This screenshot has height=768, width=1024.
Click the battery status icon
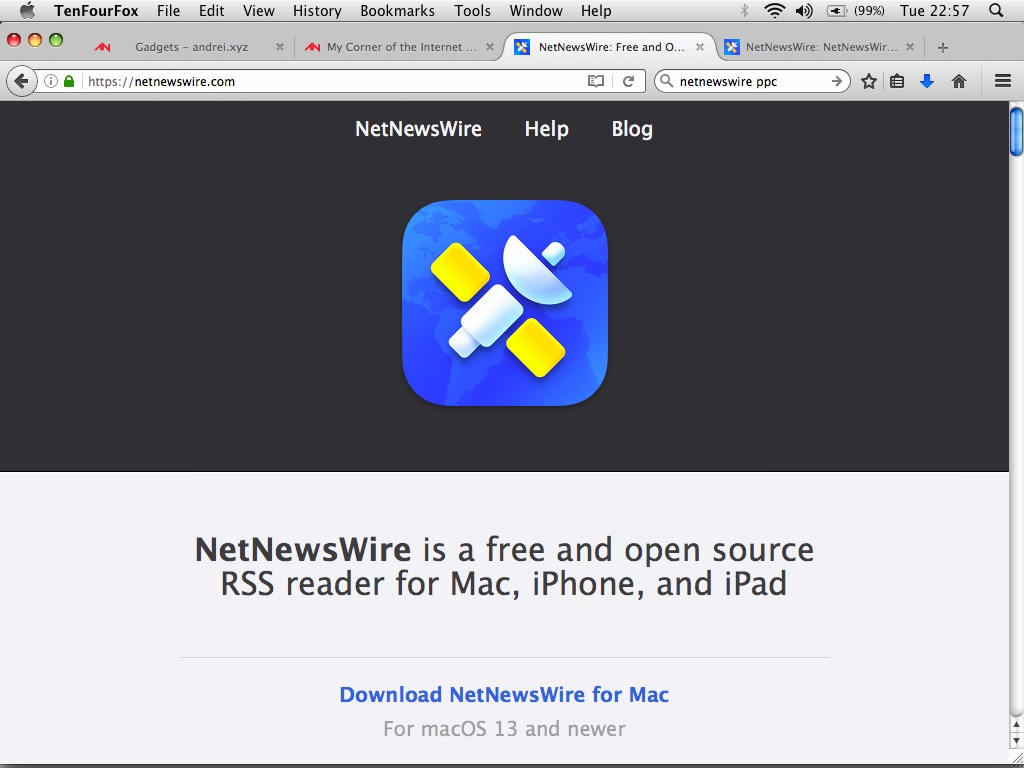[837, 10]
